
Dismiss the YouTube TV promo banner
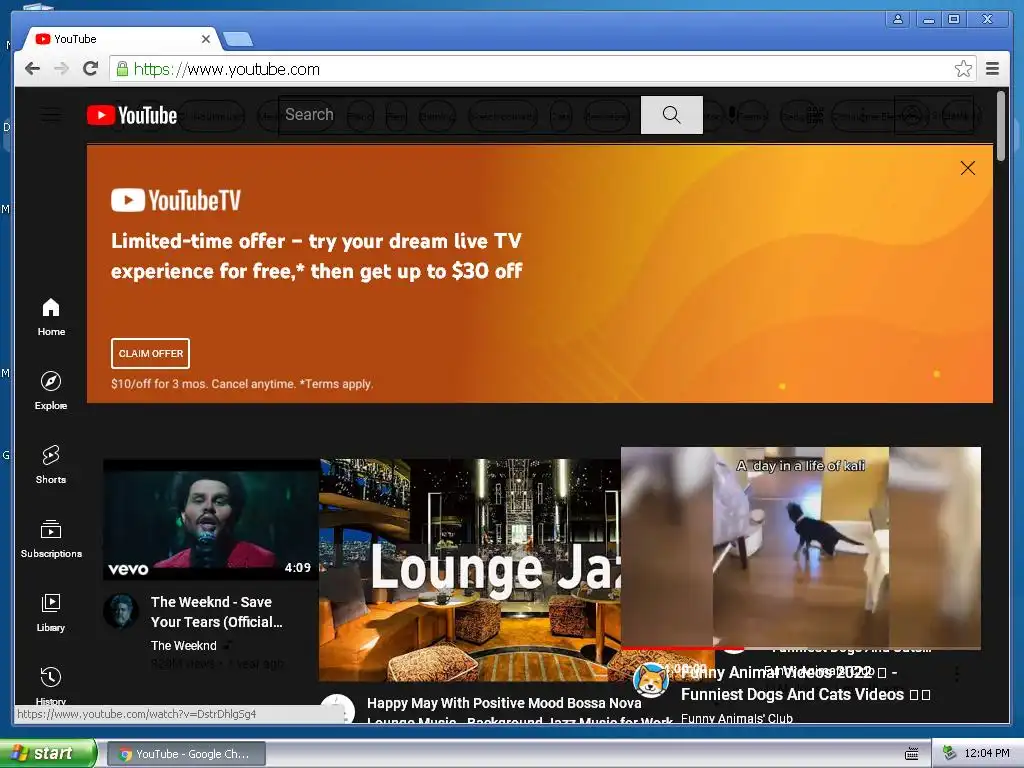tap(968, 168)
